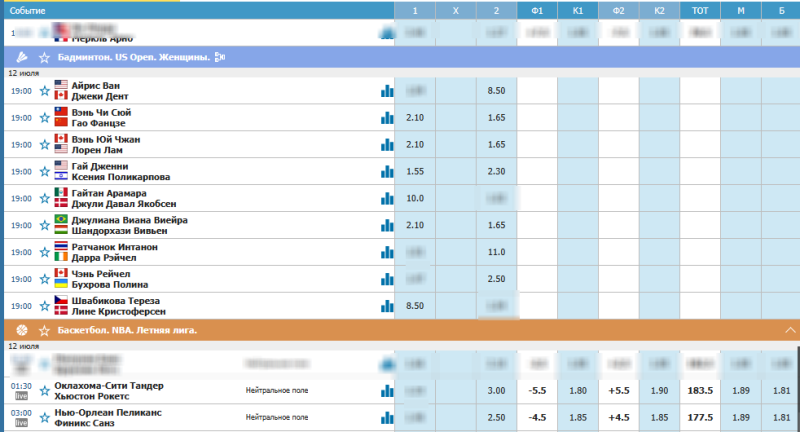Open statistics chart for Гай Дженни match

386,172
